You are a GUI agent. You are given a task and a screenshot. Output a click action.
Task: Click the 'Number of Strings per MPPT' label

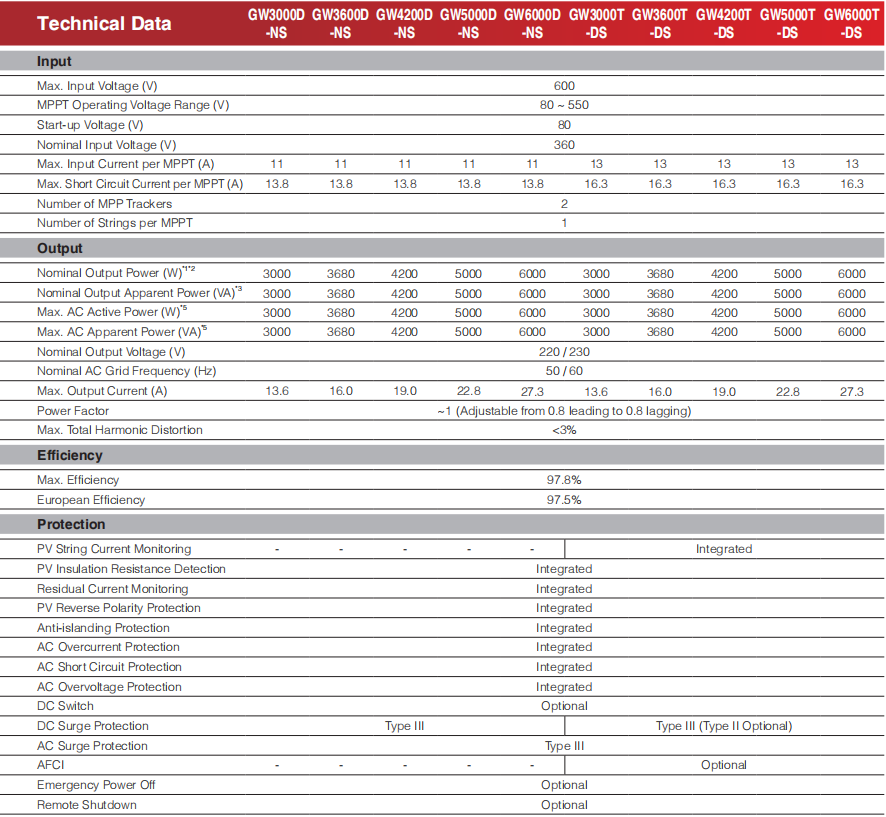click(x=115, y=223)
